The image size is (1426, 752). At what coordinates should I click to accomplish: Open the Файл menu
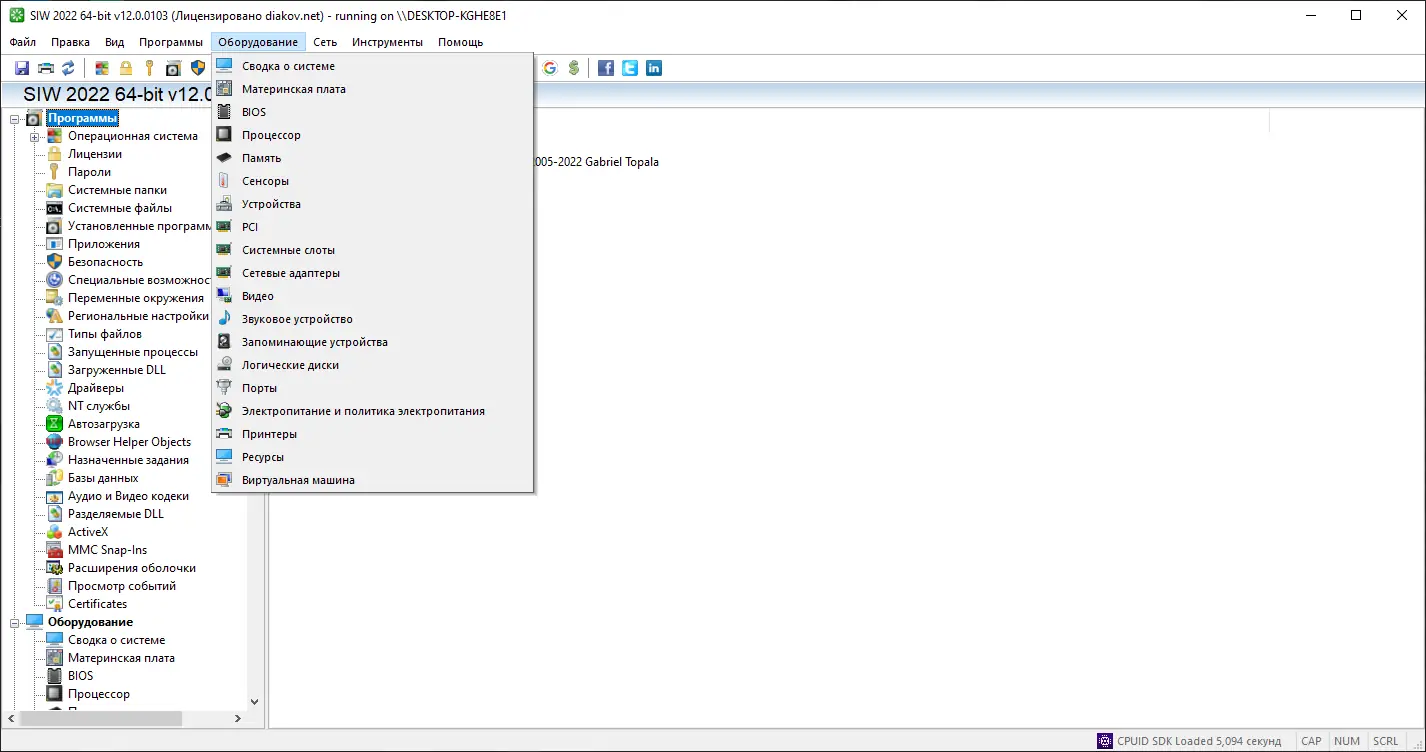point(23,42)
